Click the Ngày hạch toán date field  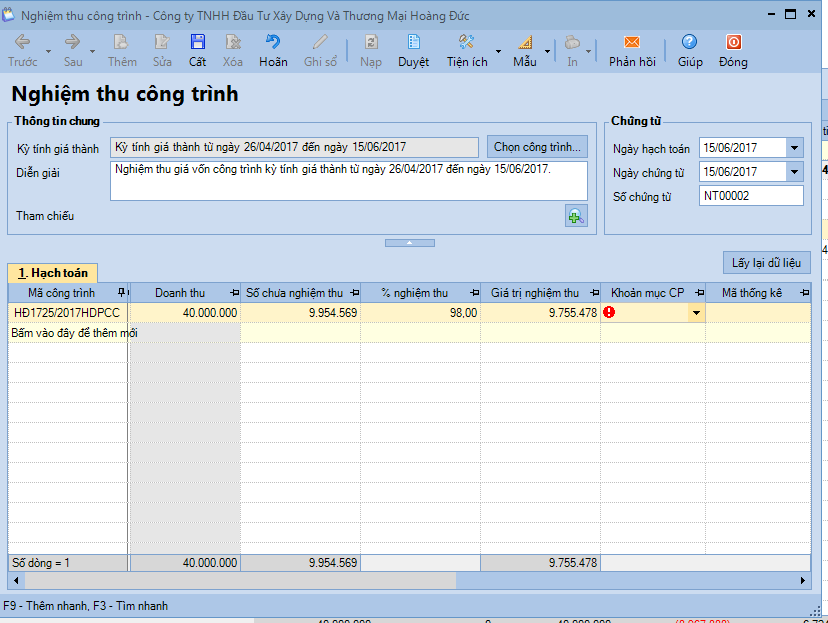coord(742,148)
